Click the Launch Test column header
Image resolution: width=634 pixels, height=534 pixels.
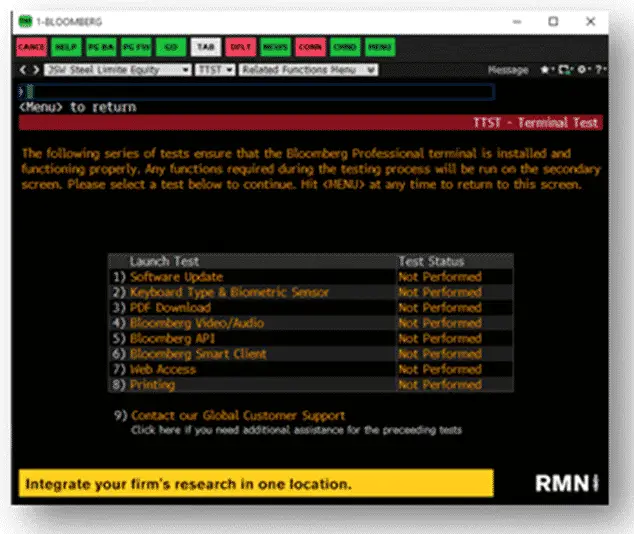164,262
